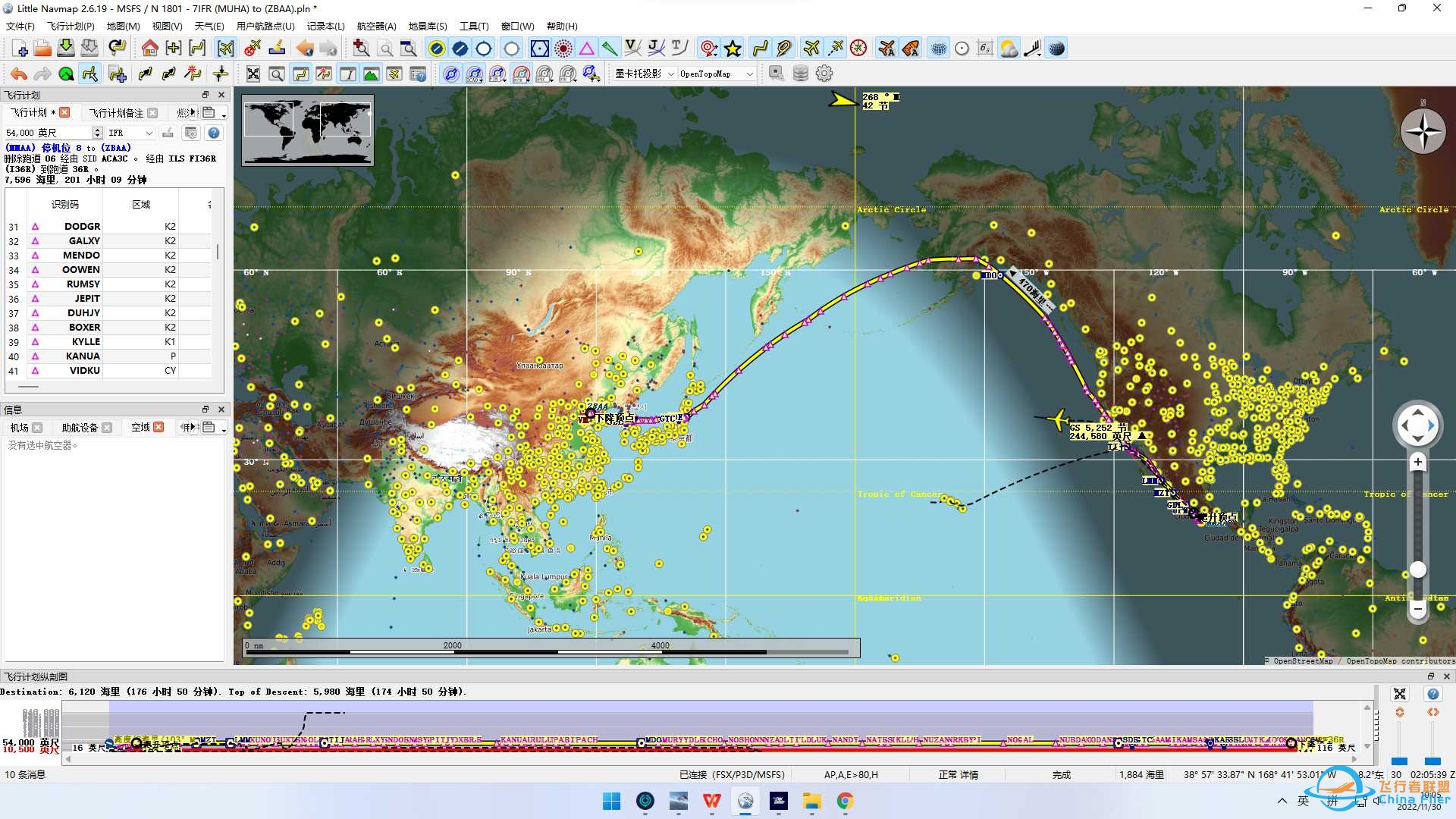Select the KANUA waypoint row
Screen dimensions: 1456x819
coord(83,356)
